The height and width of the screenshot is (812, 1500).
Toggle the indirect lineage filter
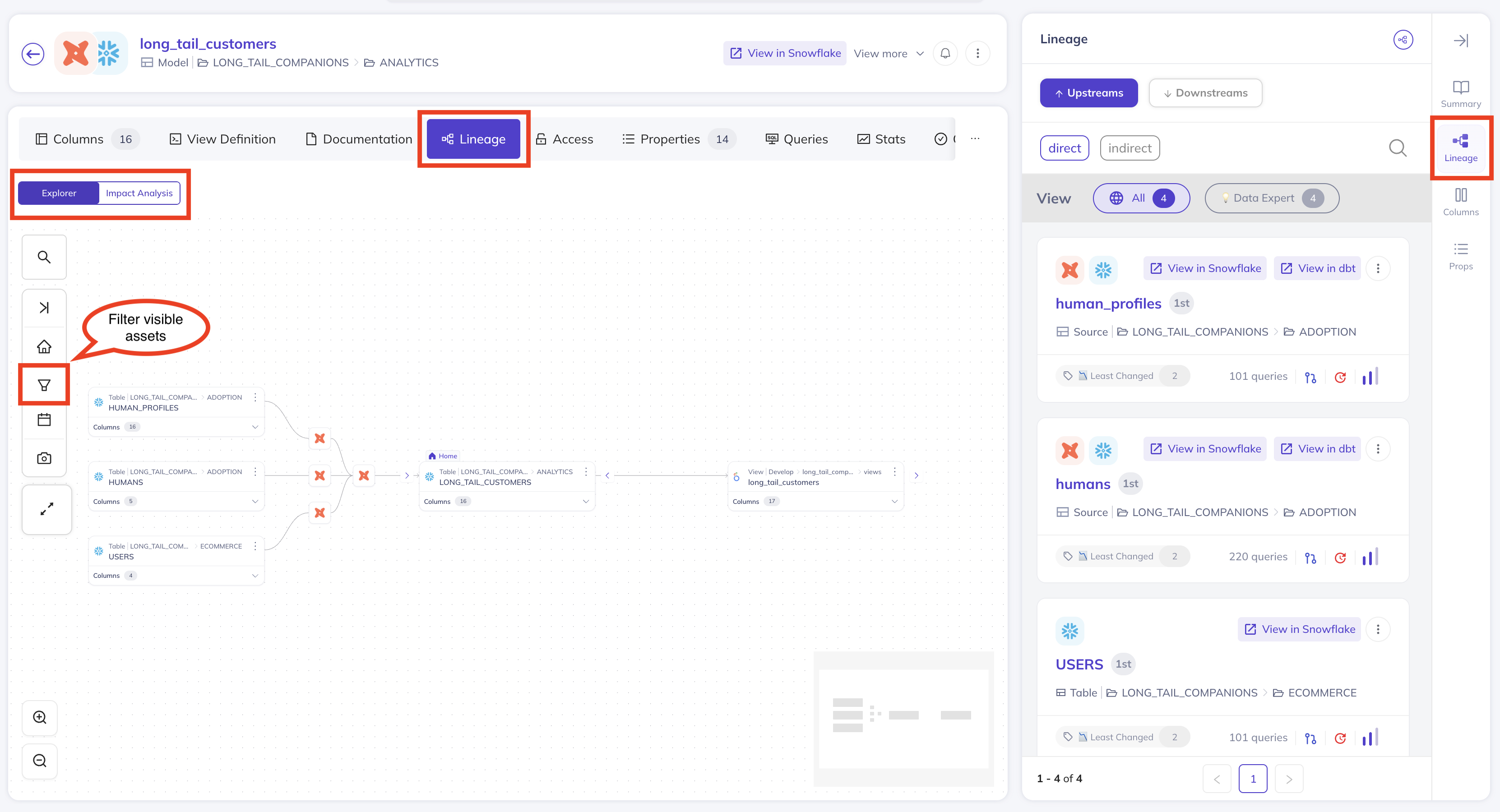pos(1130,148)
